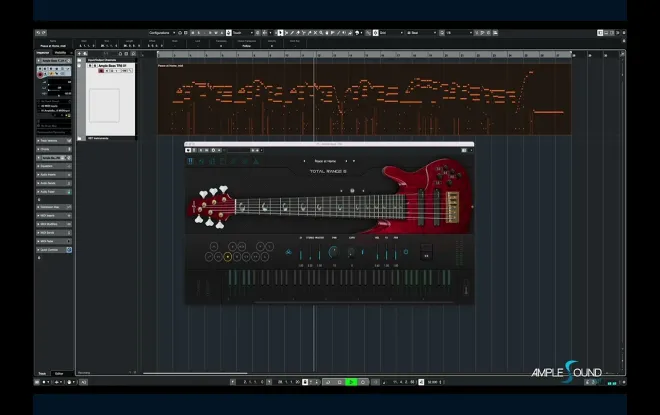Select the Object Selection arrow tool
This screenshot has width=660, height=415.
point(280,32)
